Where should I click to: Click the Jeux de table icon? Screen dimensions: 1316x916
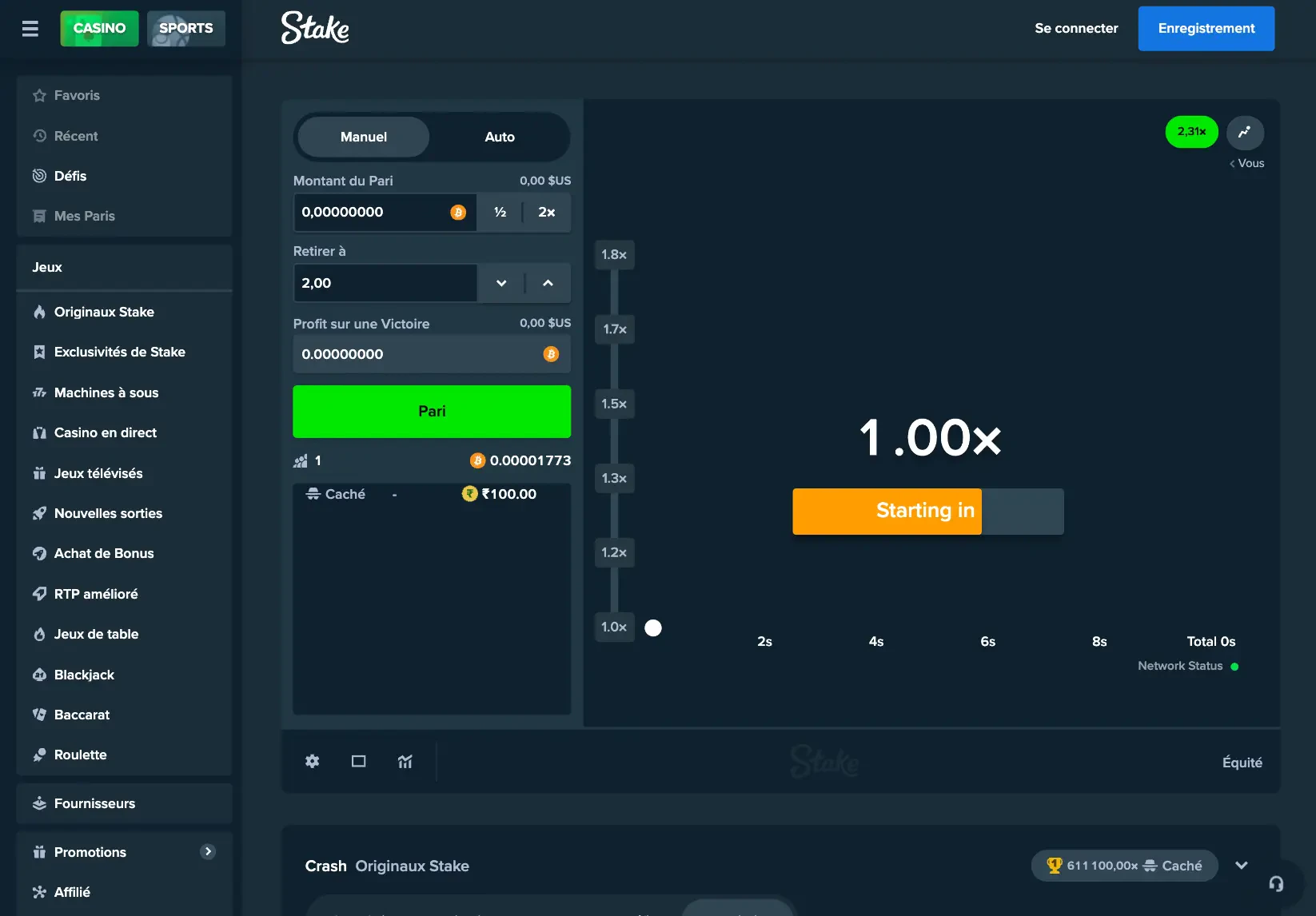click(x=39, y=634)
